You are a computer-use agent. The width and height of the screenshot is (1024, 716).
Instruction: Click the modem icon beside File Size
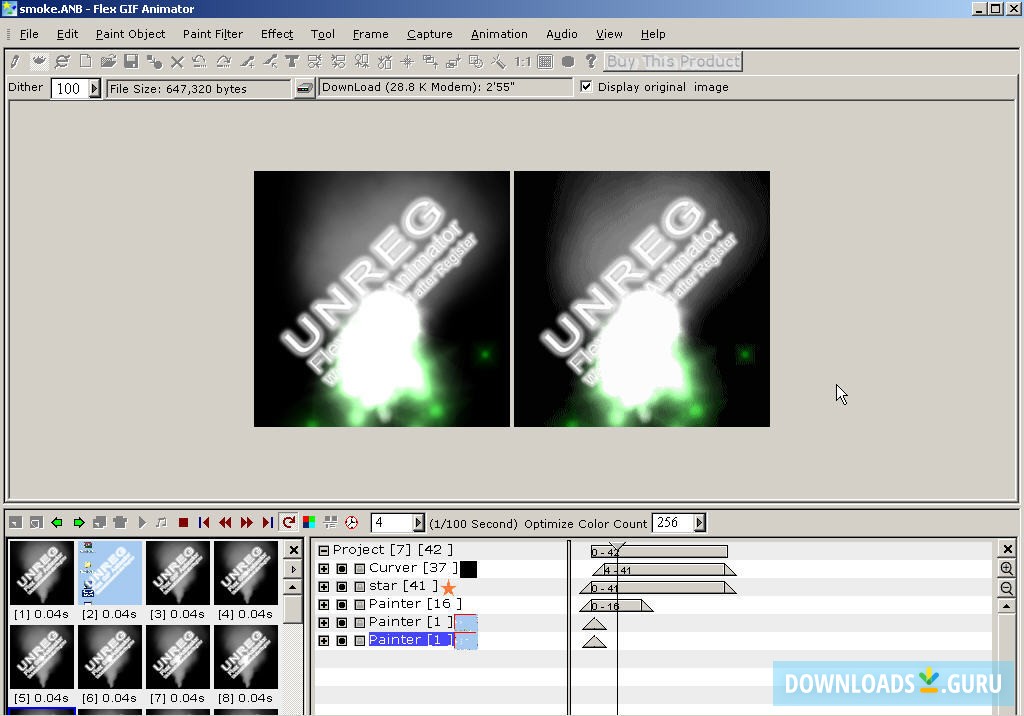click(x=304, y=88)
